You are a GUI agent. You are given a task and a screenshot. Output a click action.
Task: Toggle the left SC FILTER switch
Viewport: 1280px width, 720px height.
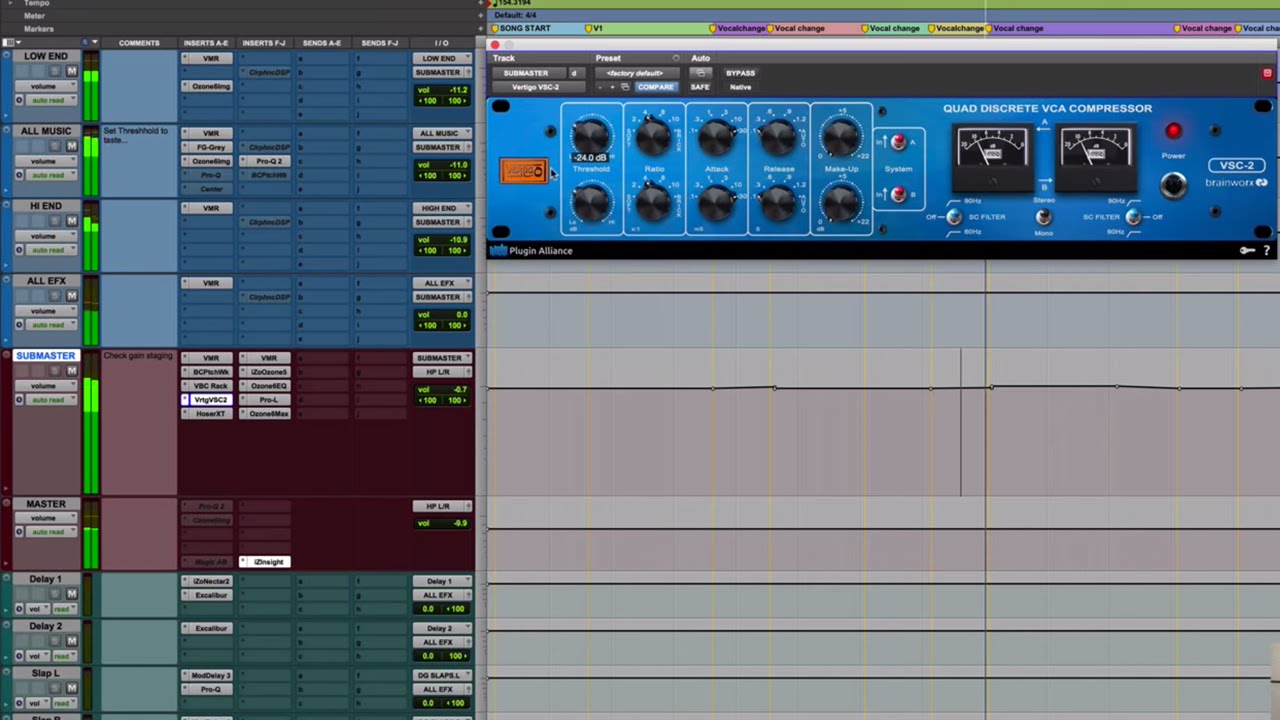pyautogui.click(x=953, y=217)
